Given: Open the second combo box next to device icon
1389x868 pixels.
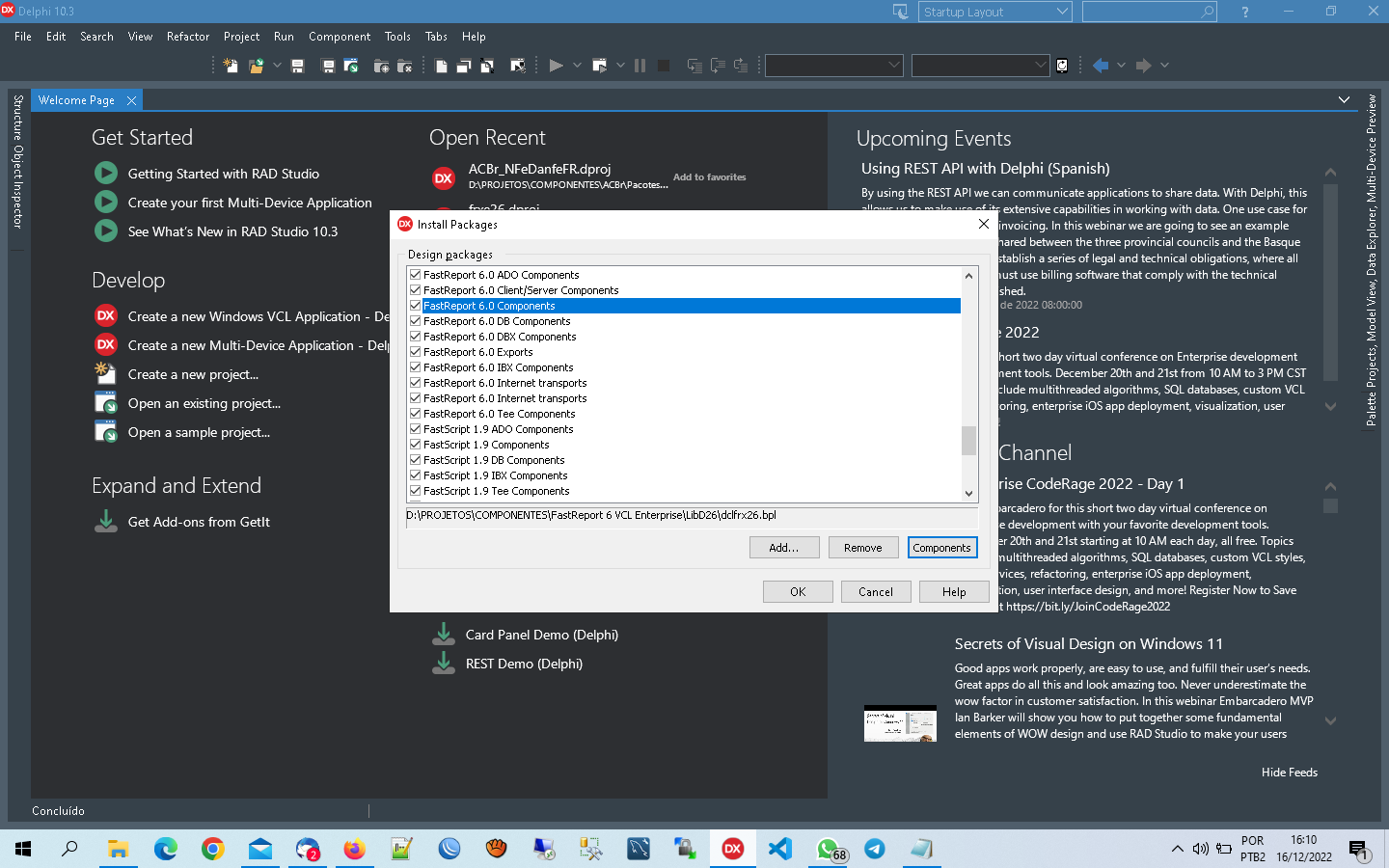Looking at the screenshot, I should 980,66.
